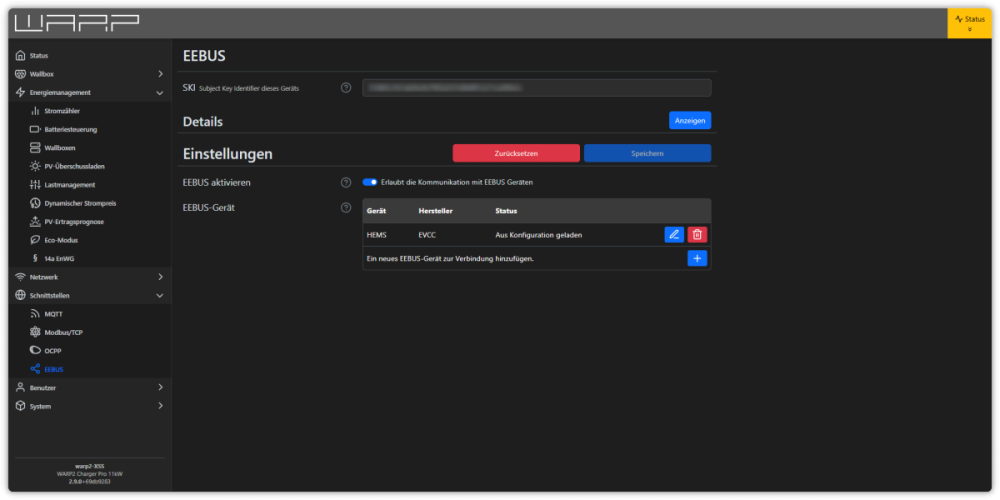Open the MQTT settings page
The image size is (1000, 500).
53,314
